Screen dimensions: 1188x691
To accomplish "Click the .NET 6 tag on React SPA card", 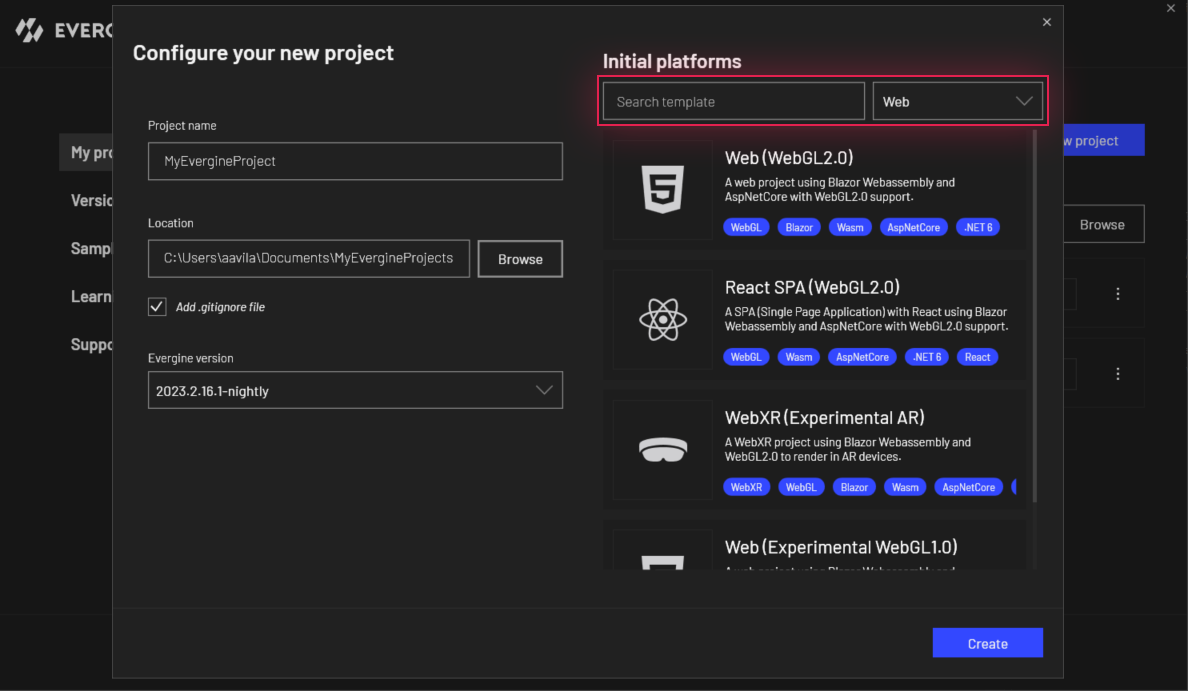I will click(927, 357).
